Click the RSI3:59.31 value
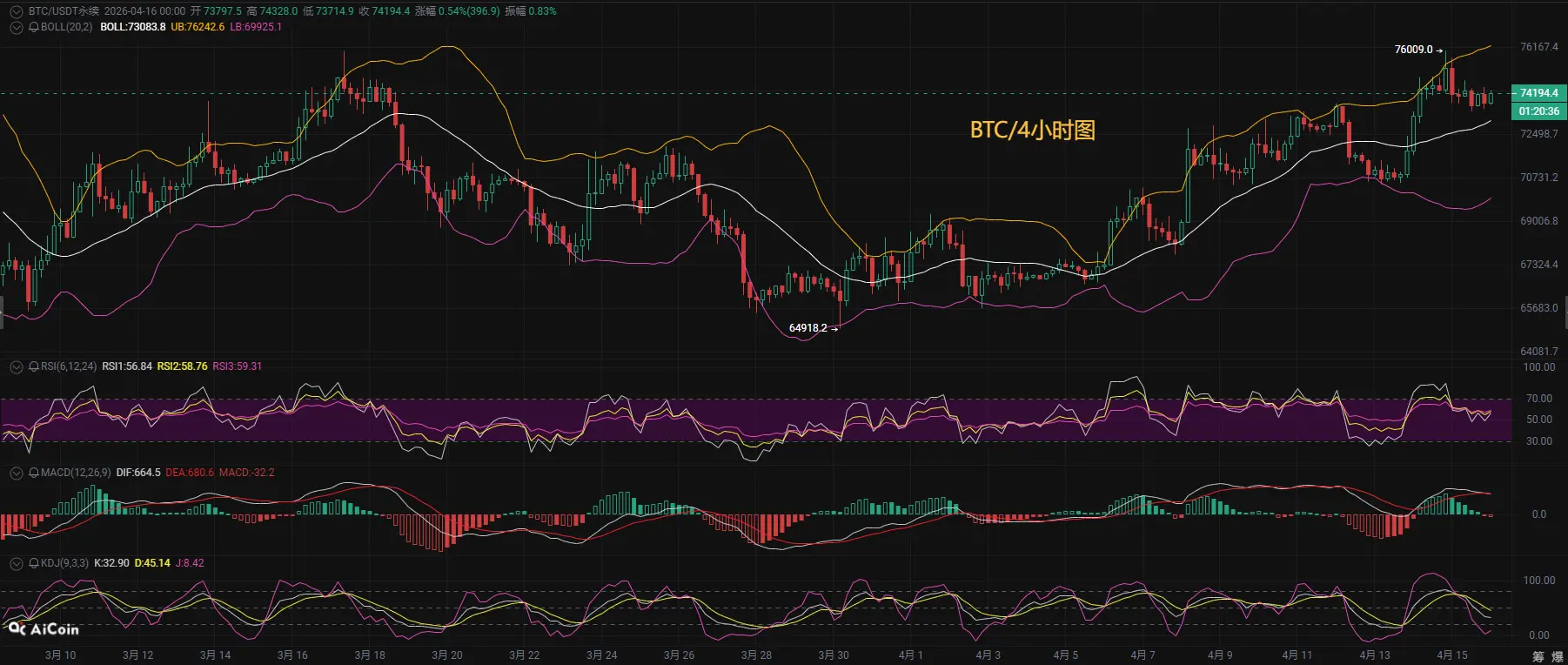The width and height of the screenshot is (1568, 665). click(238, 366)
